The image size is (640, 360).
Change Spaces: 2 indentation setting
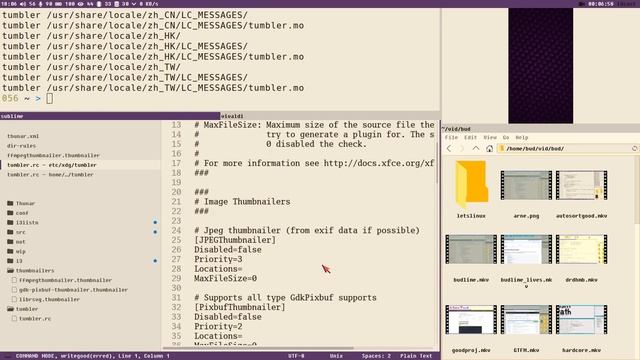pyautogui.click(x=376, y=356)
